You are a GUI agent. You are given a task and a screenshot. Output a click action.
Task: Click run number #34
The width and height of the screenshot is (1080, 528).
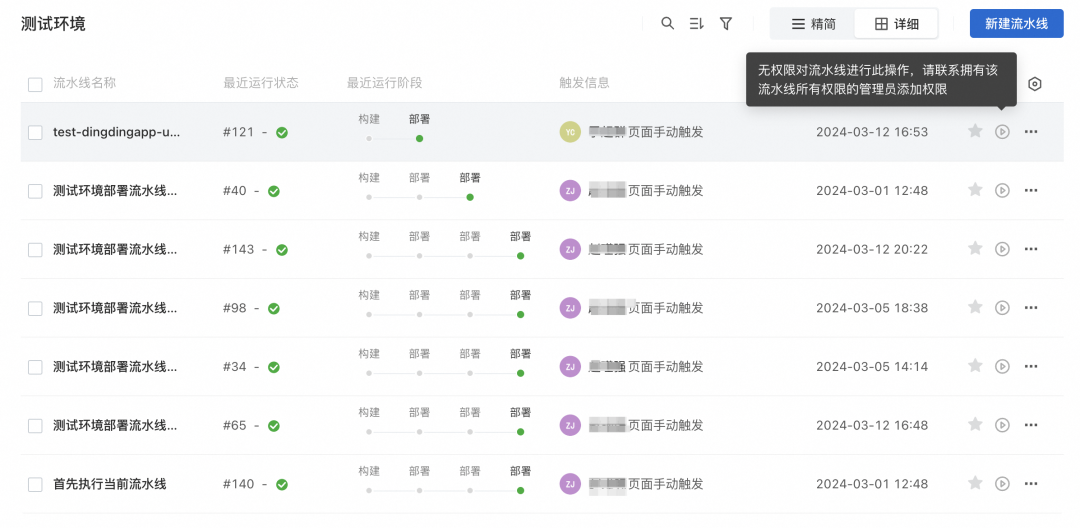235,367
